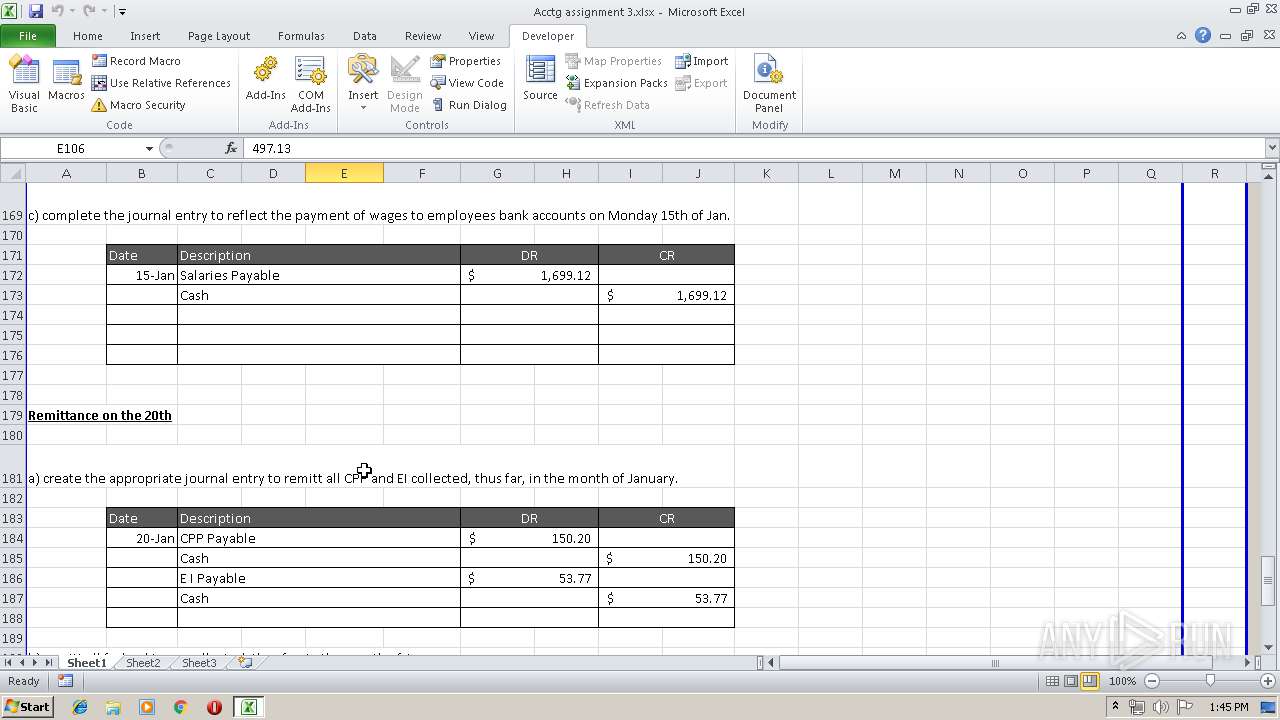Open COM Add-Ins dialog
The height and width of the screenshot is (720, 1280).
(x=311, y=84)
